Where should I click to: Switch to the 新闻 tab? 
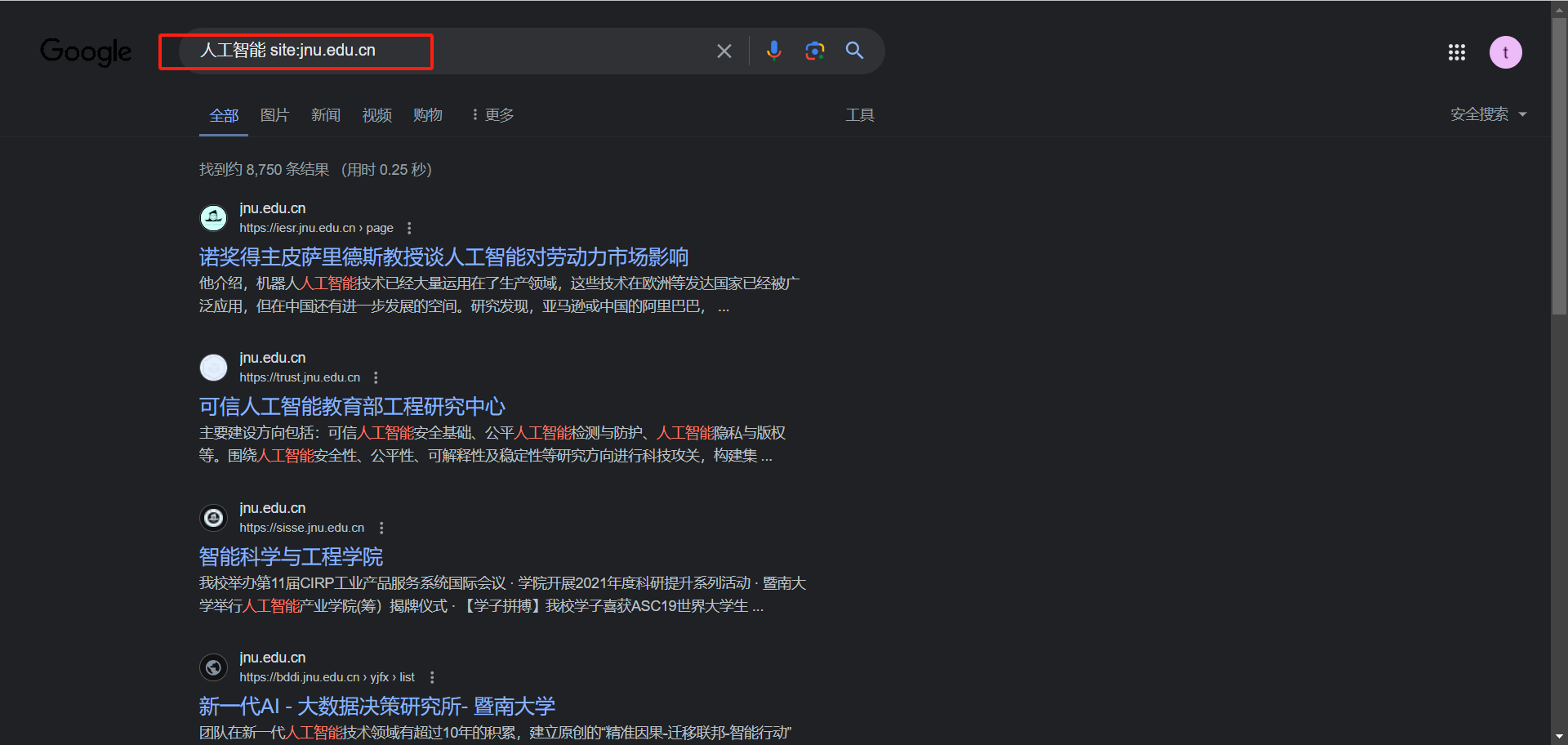point(326,115)
